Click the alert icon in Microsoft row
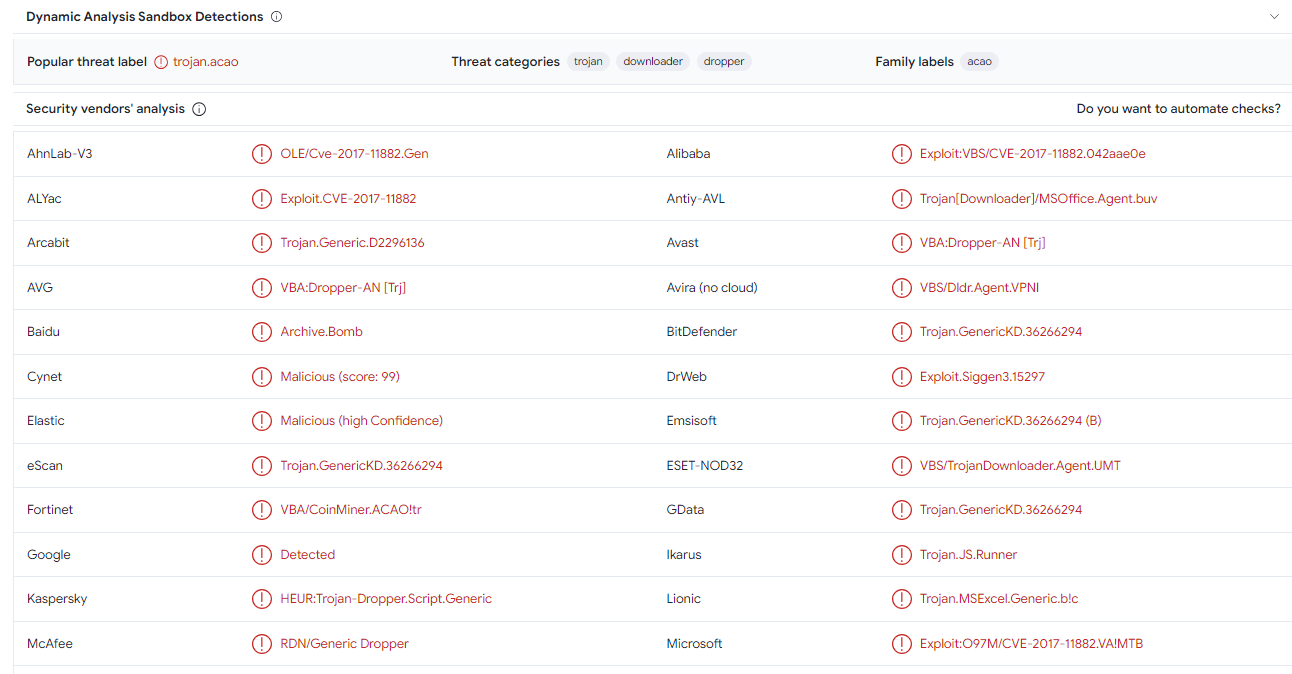The height and width of the screenshot is (674, 1292). pyautogui.click(x=901, y=644)
